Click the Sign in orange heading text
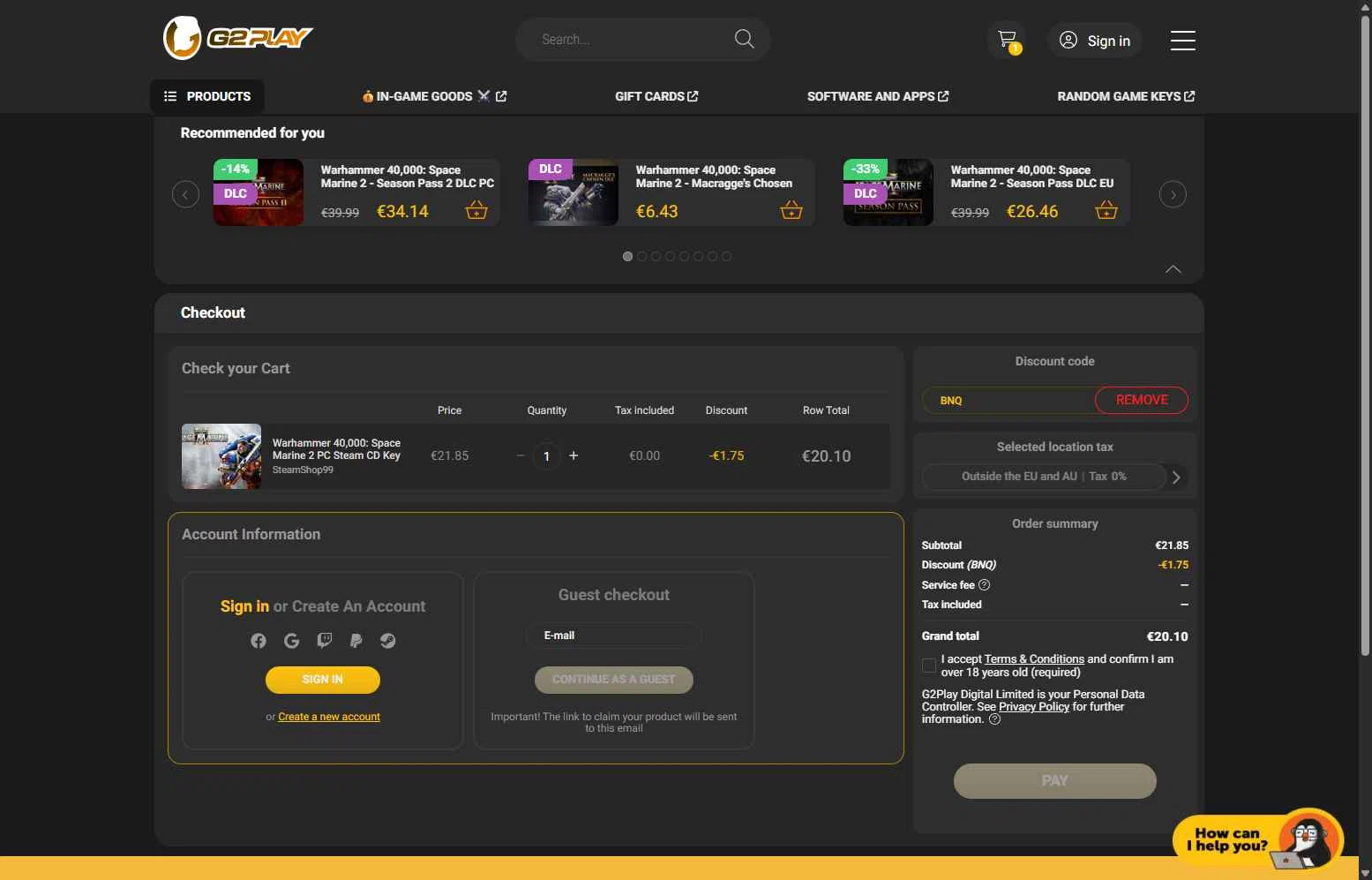Screen dimensions: 1372x880 (244, 606)
